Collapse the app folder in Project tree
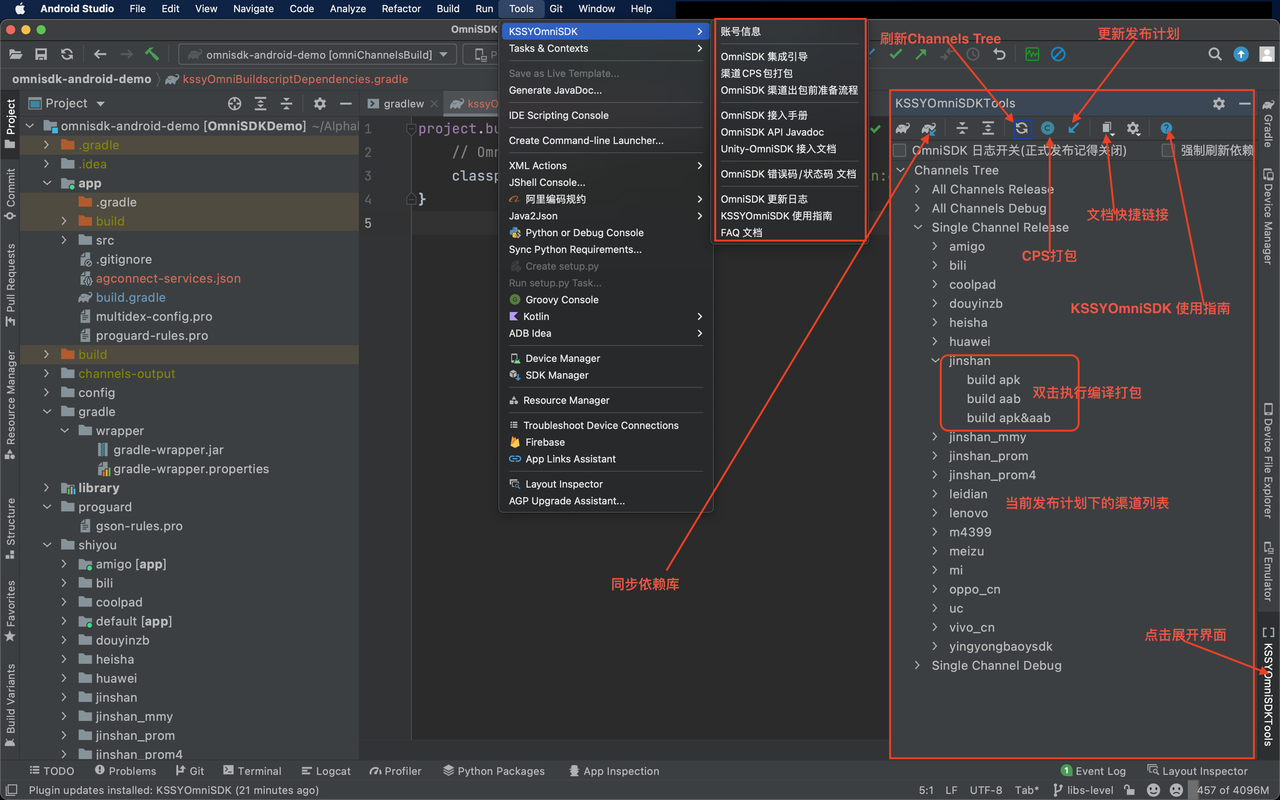1280x800 pixels. (x=47, y=183)
